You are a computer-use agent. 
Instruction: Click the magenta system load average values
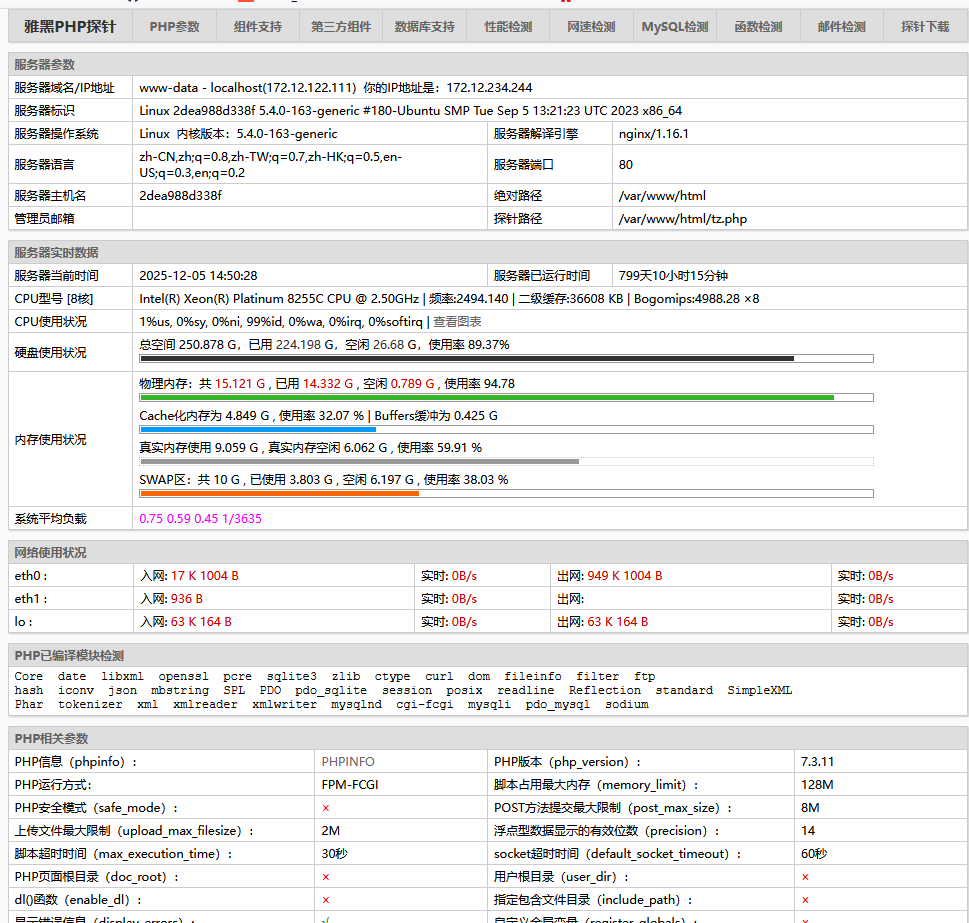pyautogui.click(x=200, y=519)
